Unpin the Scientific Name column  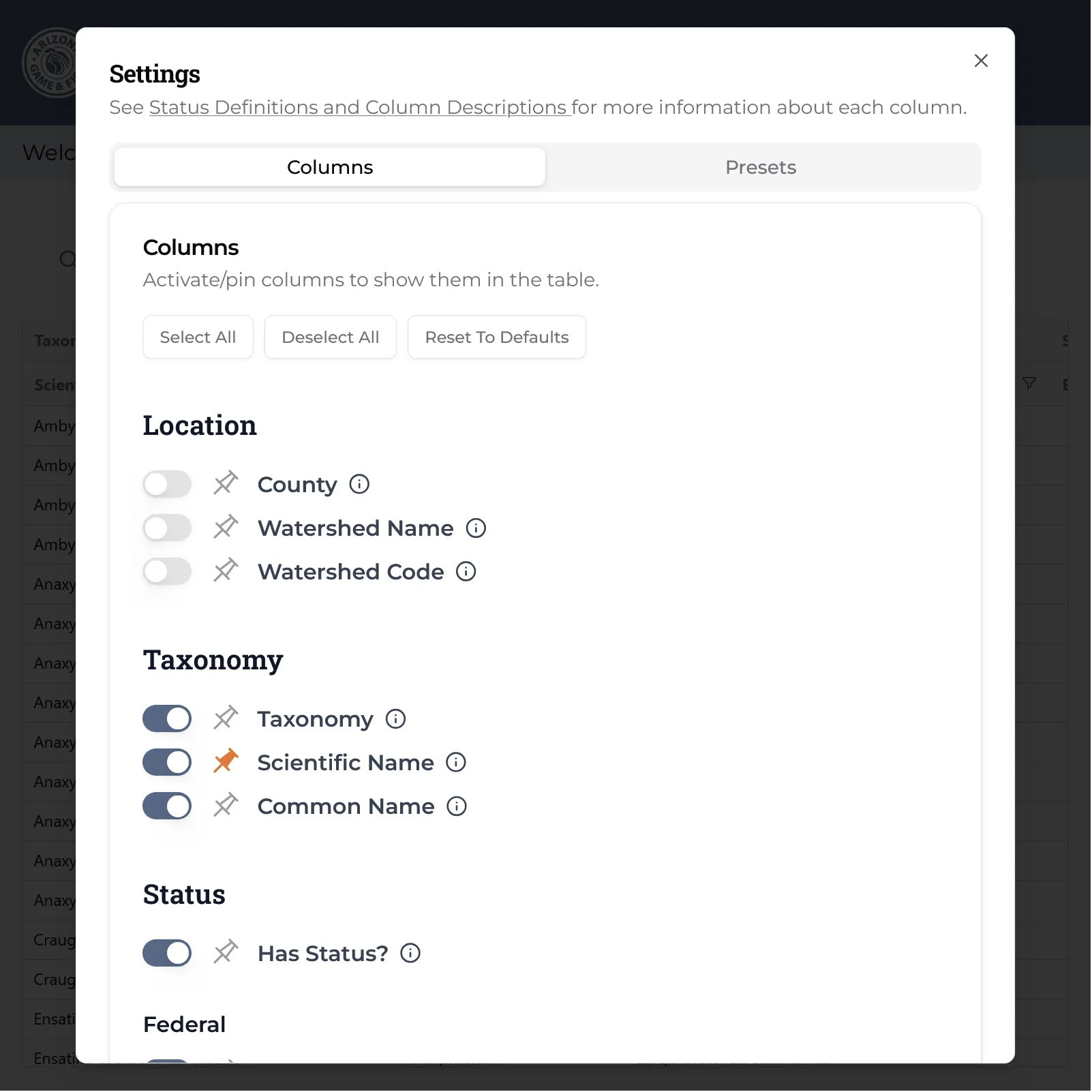tap(226, 761)
